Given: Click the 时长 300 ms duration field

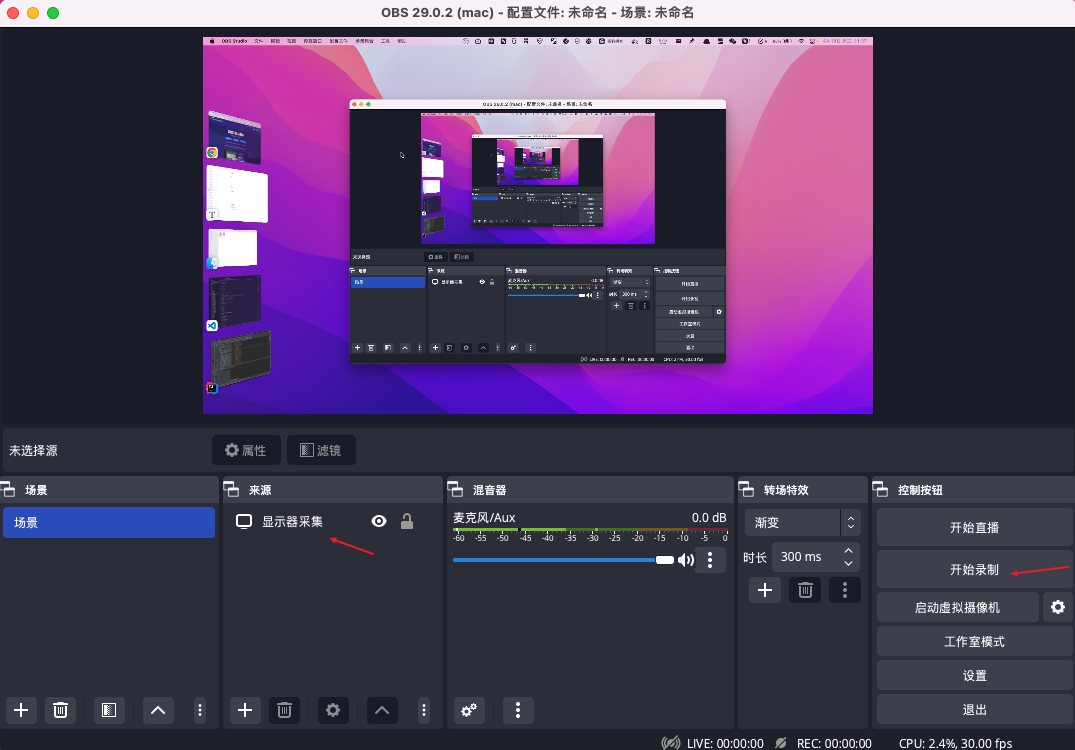Looking at the screenshot, I should point(805,557).
